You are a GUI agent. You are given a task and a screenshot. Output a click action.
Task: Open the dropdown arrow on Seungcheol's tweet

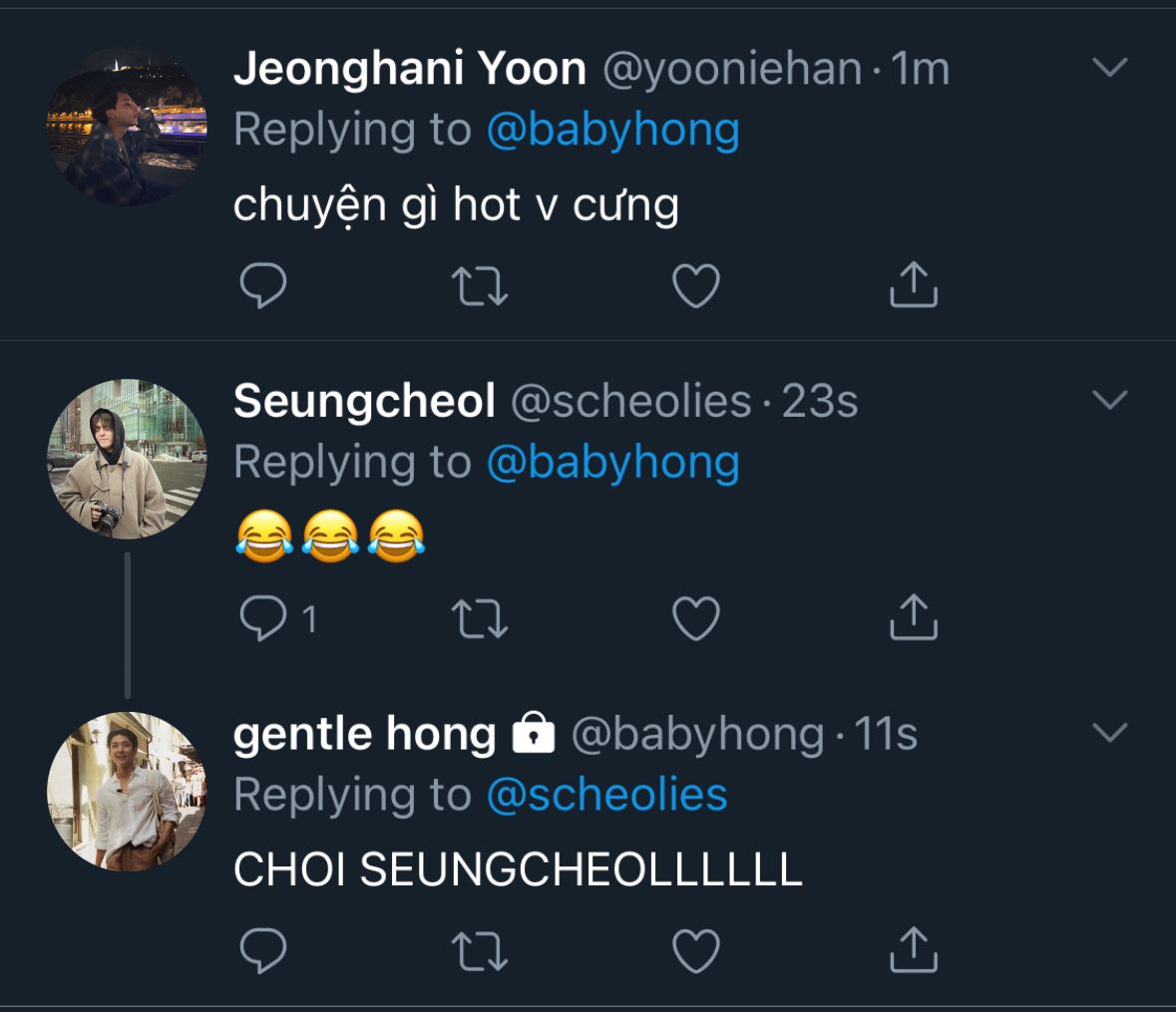click(1110, 400)
